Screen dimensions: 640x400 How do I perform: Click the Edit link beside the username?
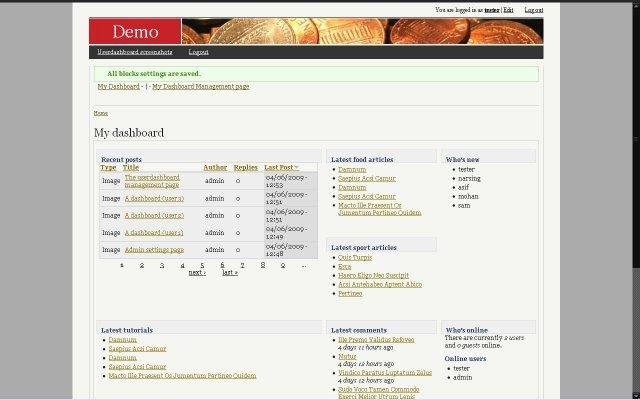point(508,10)
